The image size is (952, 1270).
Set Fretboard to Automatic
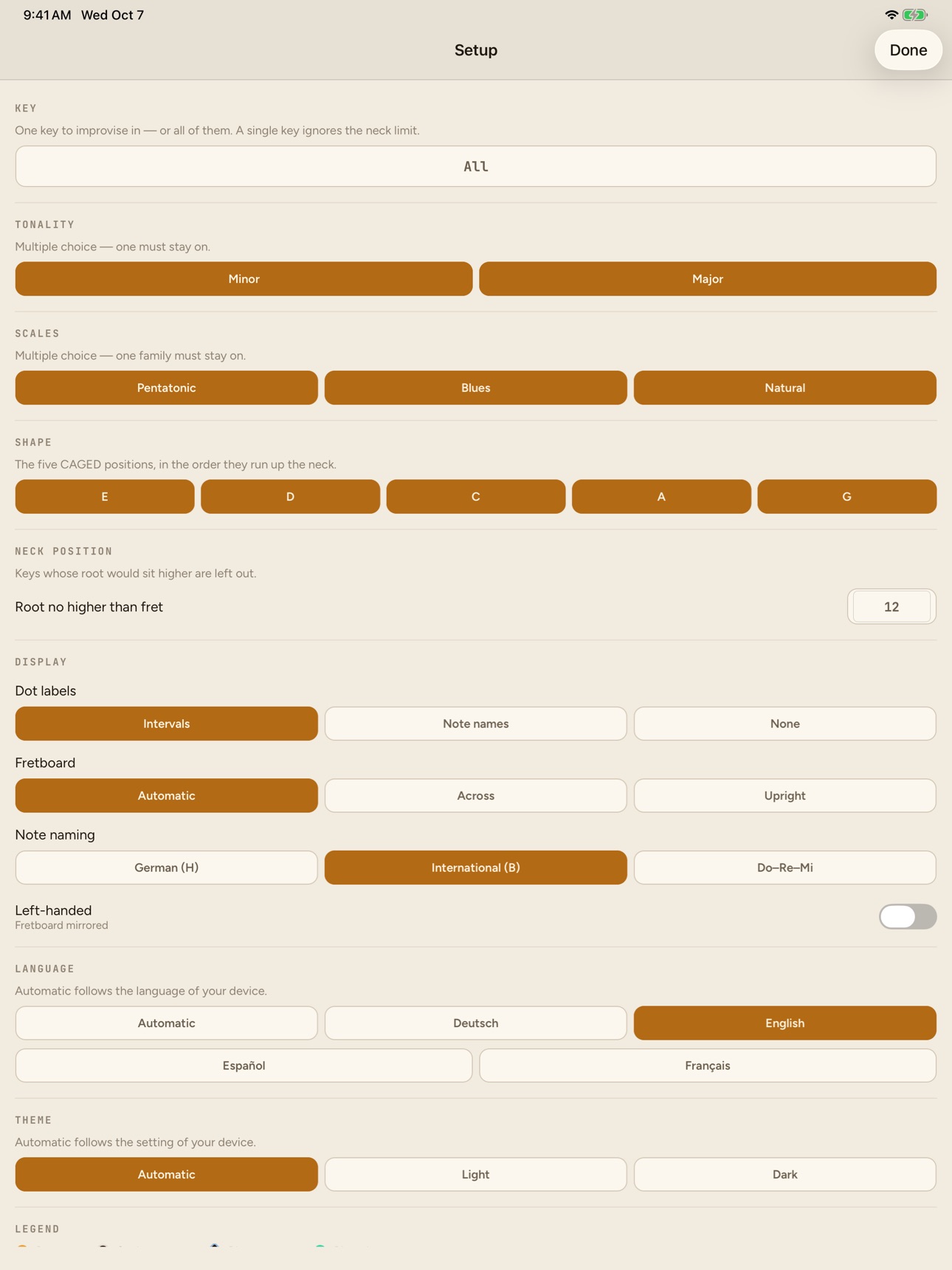coord(167,796)
